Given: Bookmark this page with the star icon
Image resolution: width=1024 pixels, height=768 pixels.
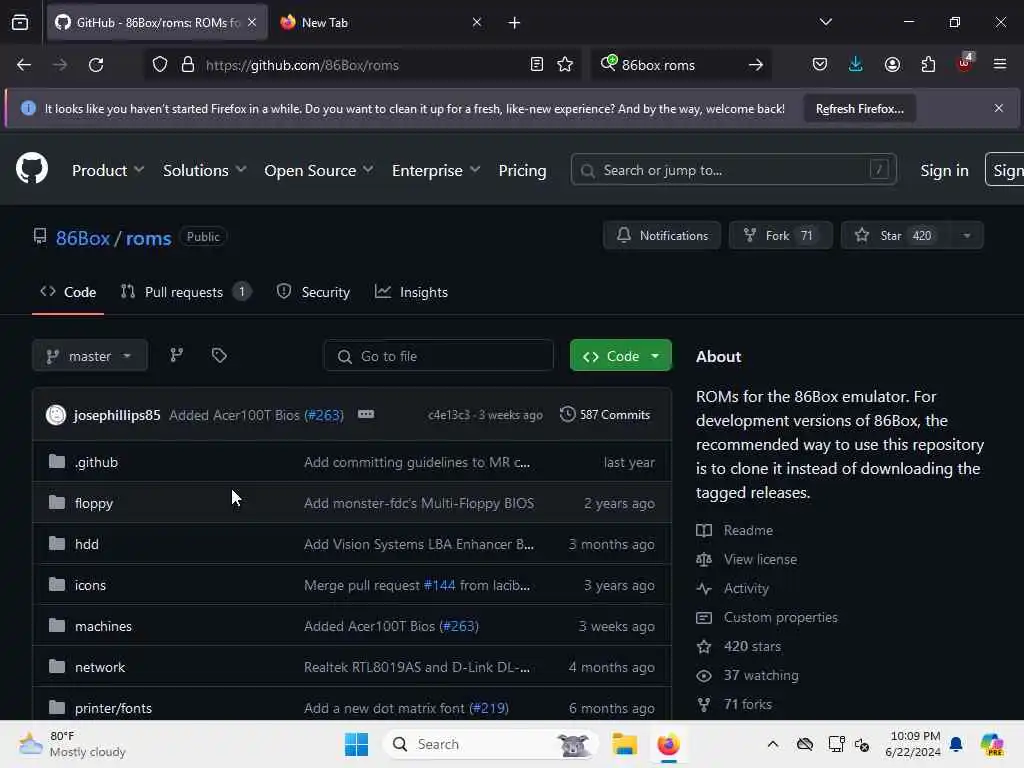Looking at the screenshot, I should click(x=565, y=64).
